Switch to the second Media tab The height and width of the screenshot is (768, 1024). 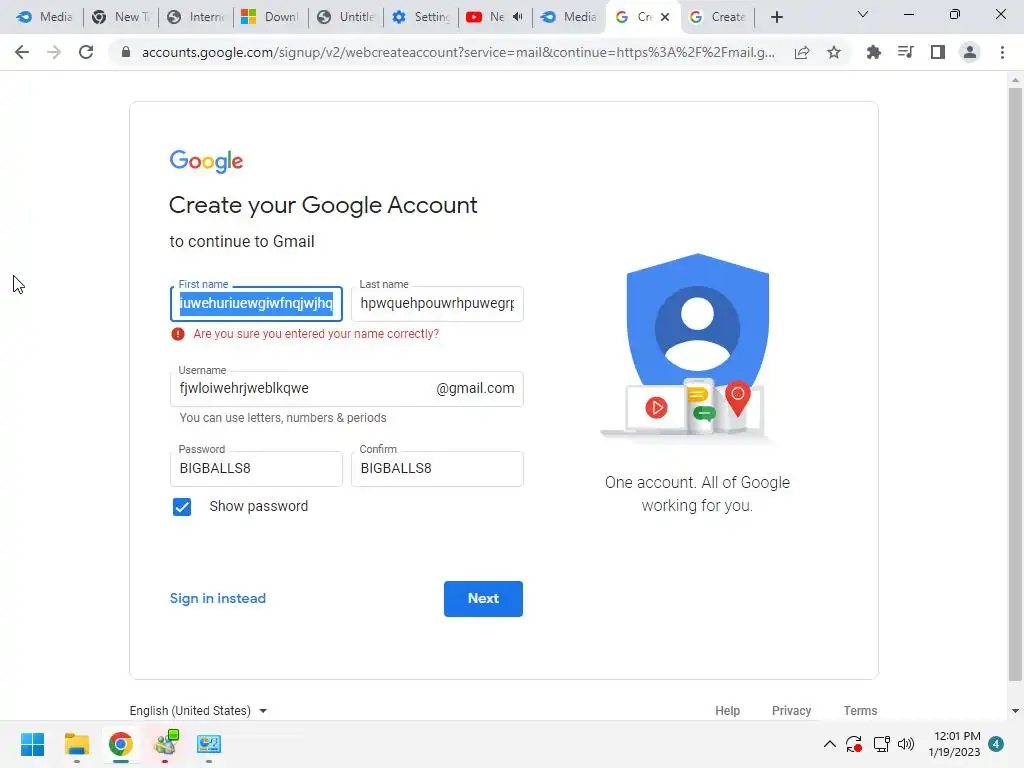pos(569,17)
